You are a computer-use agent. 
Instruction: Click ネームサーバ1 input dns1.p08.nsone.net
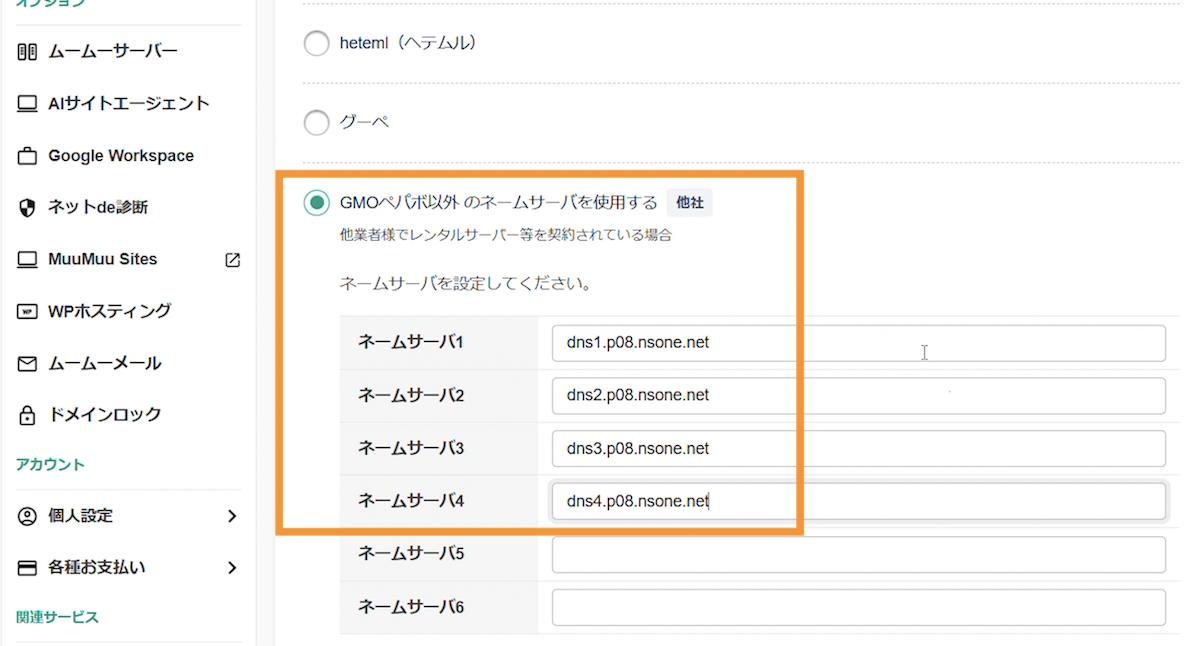pos(858,343)
